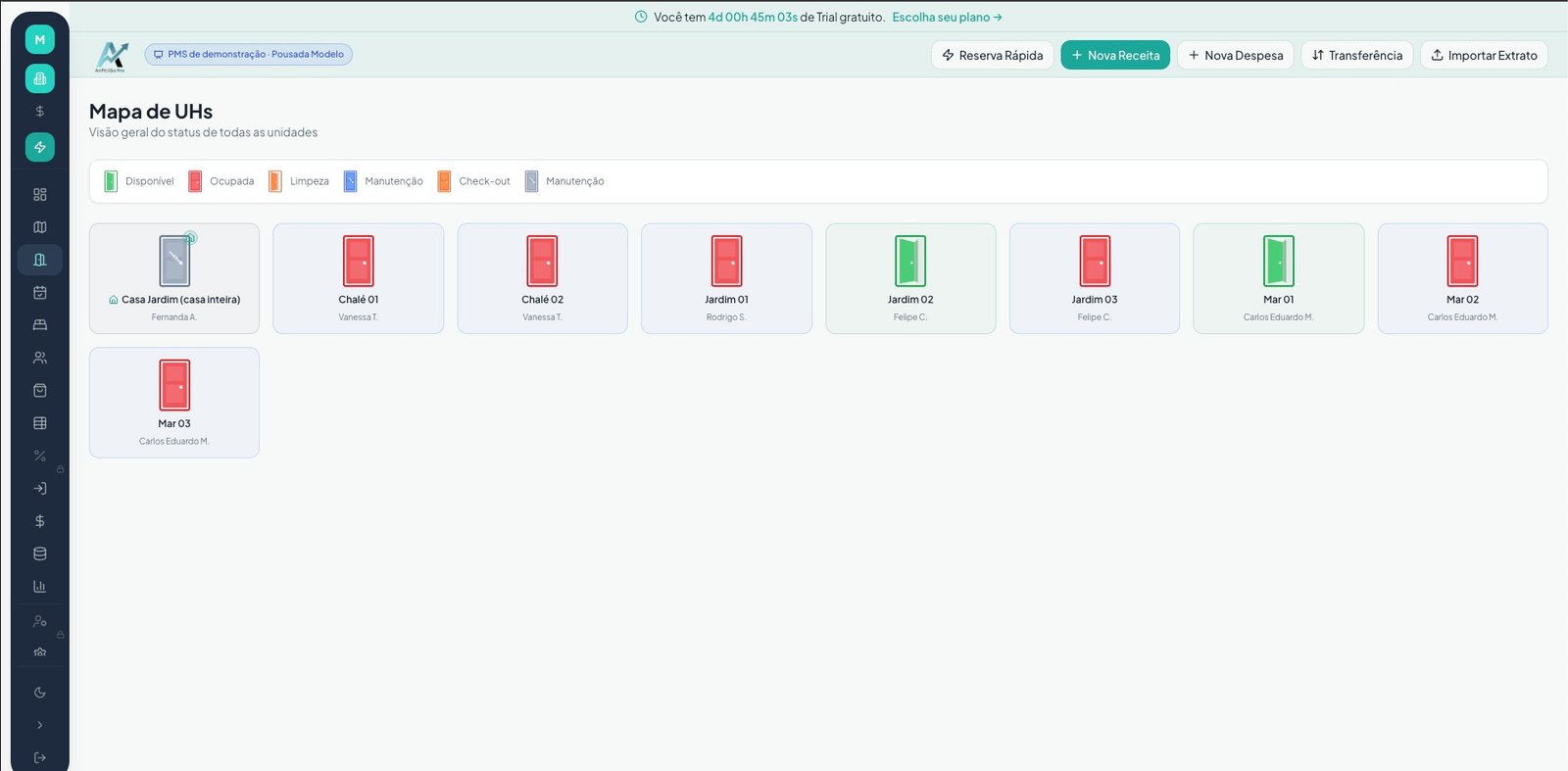Screen dimensions: 1568x771
Task: Open the Casa Jardim (casa inteira) unit card
Action: tap(174, 278)
